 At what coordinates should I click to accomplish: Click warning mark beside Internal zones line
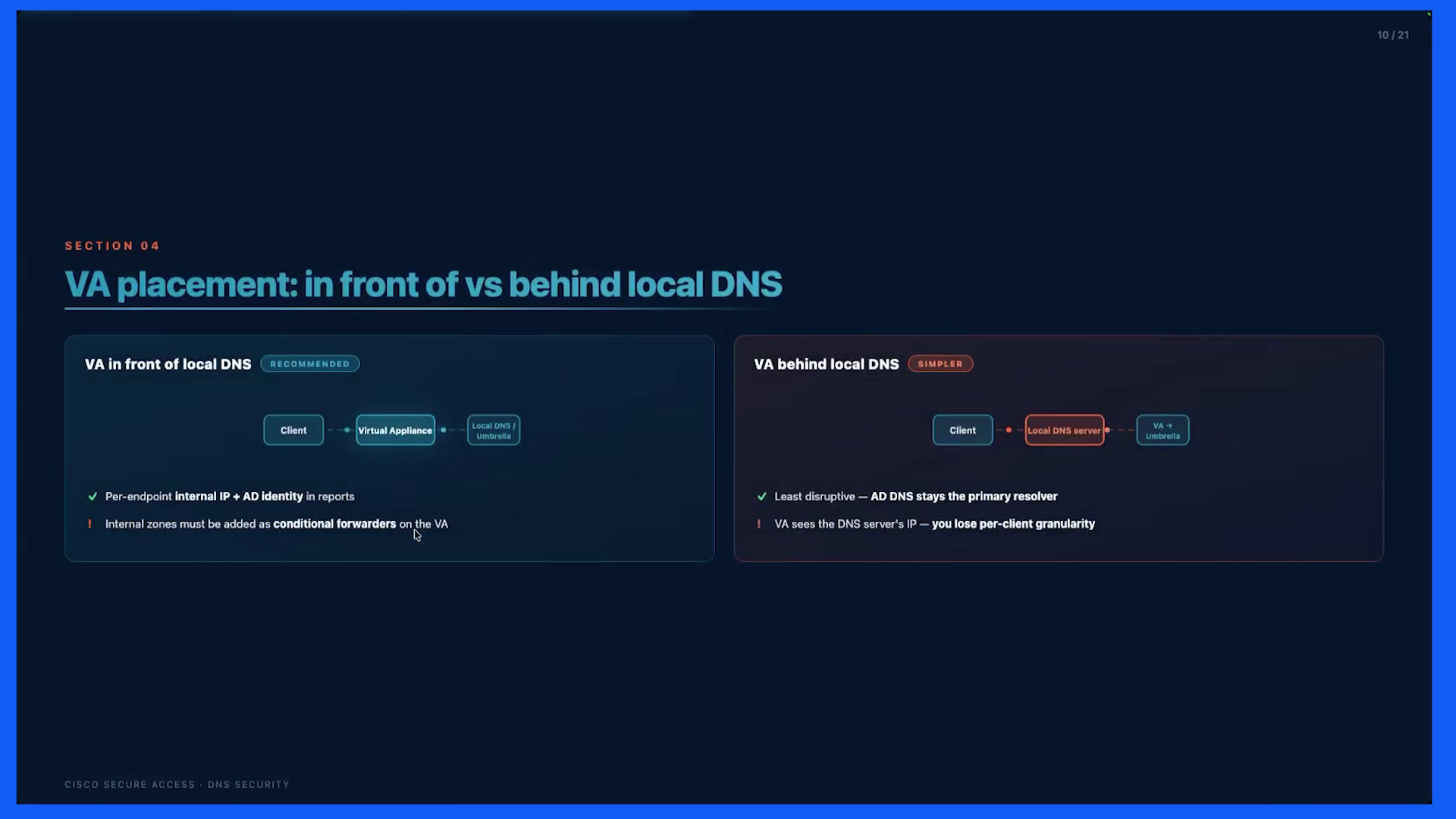pos(89,524)
